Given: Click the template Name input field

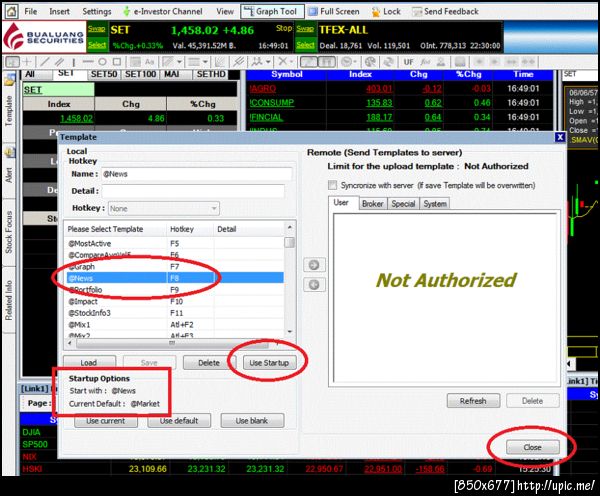Looking at the screenshot, I should pos(197,174).
